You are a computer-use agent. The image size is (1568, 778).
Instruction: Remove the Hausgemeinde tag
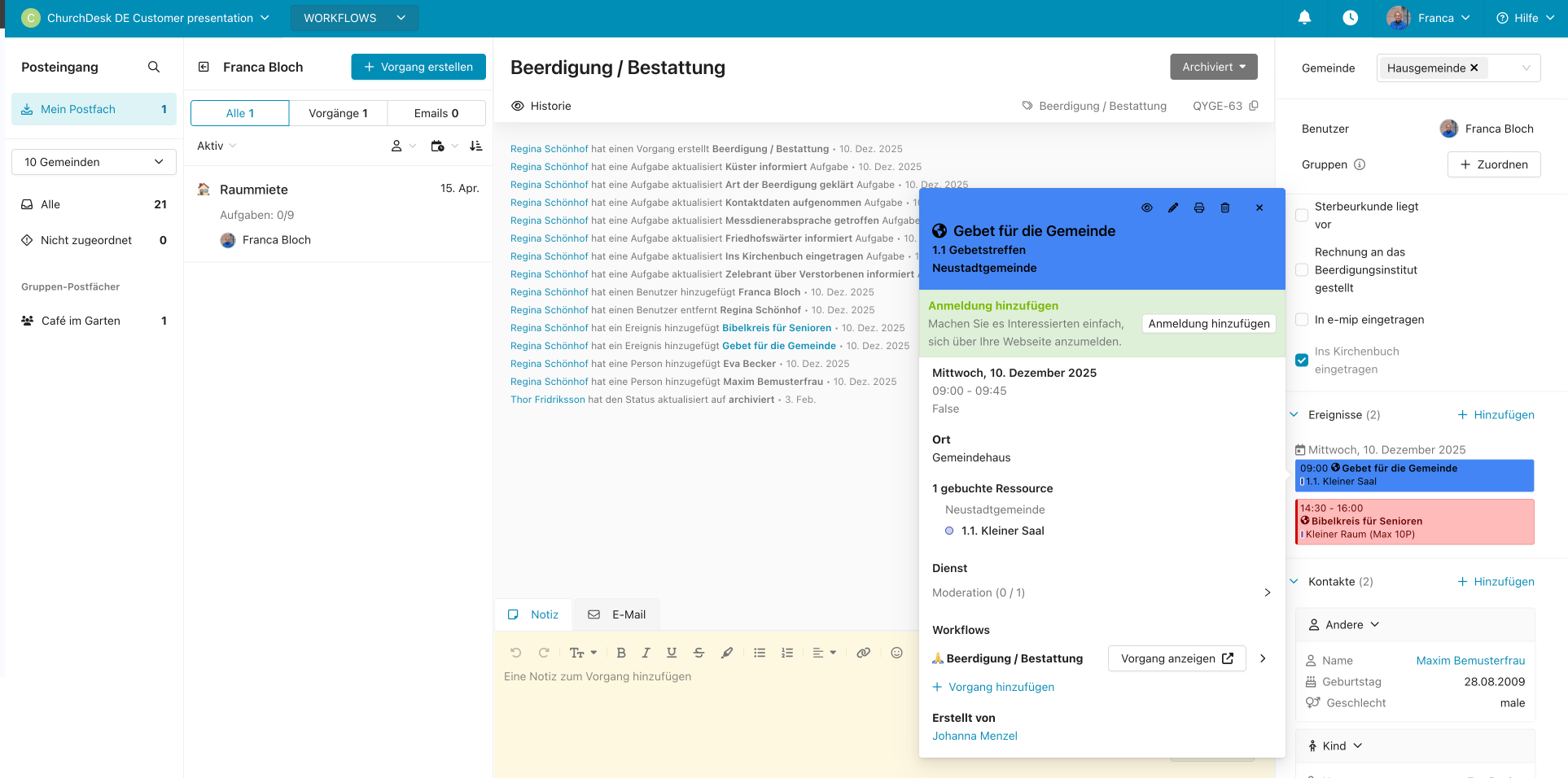click(1474, 68)
